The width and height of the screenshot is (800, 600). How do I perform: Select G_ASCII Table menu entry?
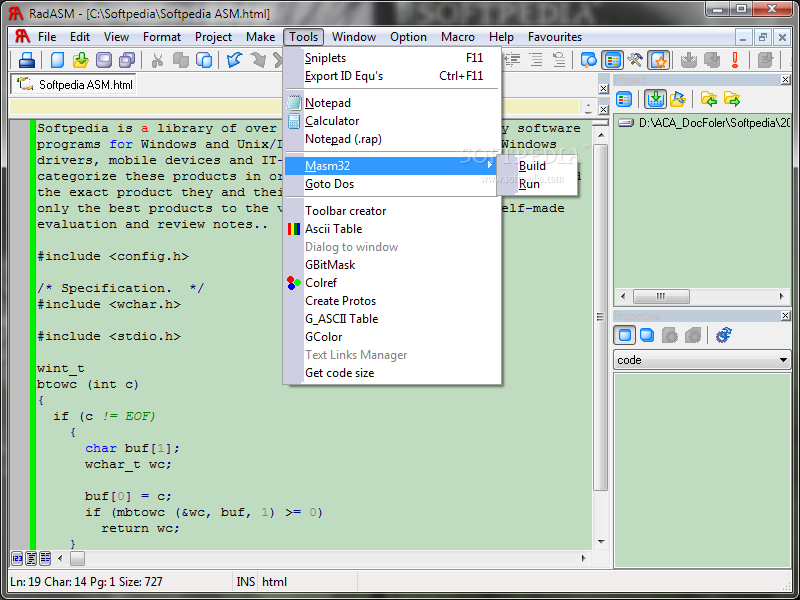392,319
